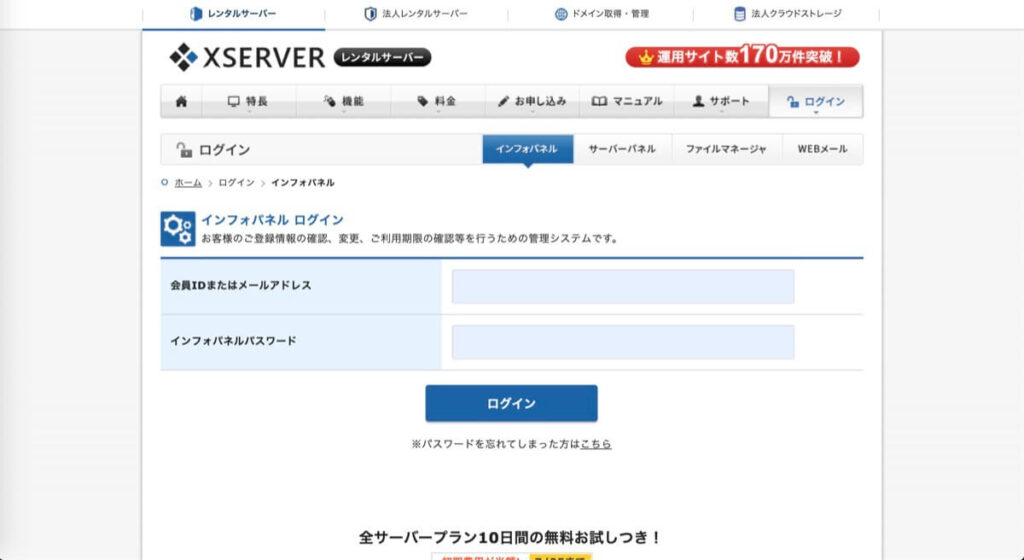The image size is (1024, 560).
Task: Click the インフォパネル ログイン heading
Action: pos(272,220)
